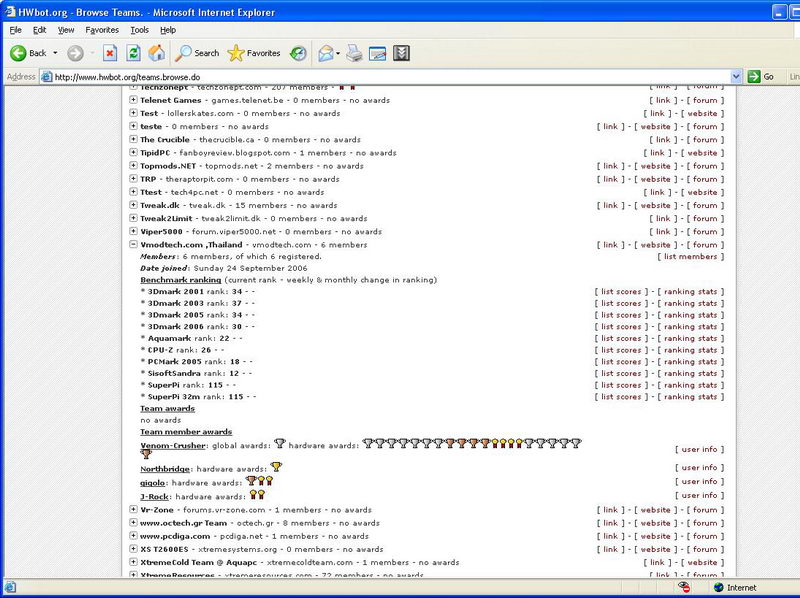Expand the www.pcdiga.com team entry

coord(133,536)
